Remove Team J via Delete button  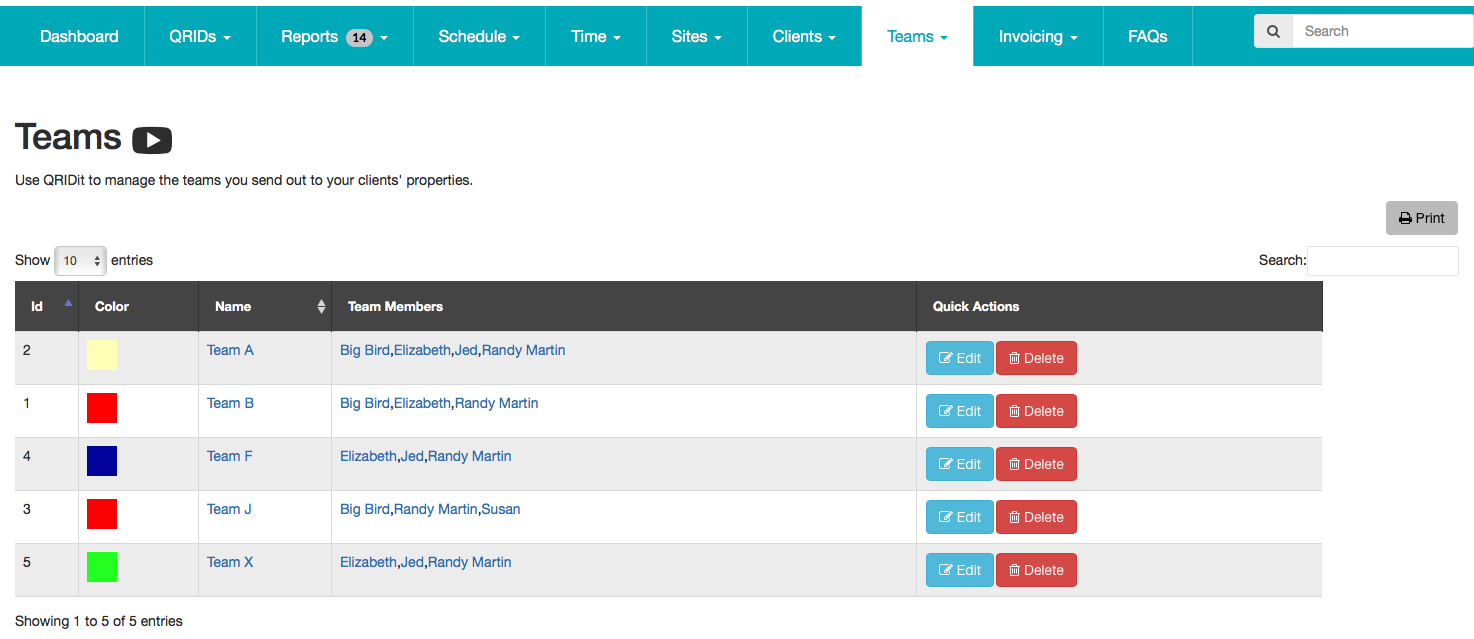click(1035, 517)
